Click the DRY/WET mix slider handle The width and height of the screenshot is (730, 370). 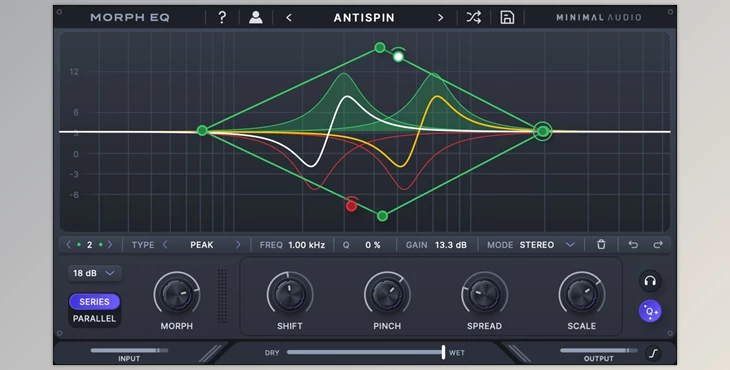[x=443, y=352]
